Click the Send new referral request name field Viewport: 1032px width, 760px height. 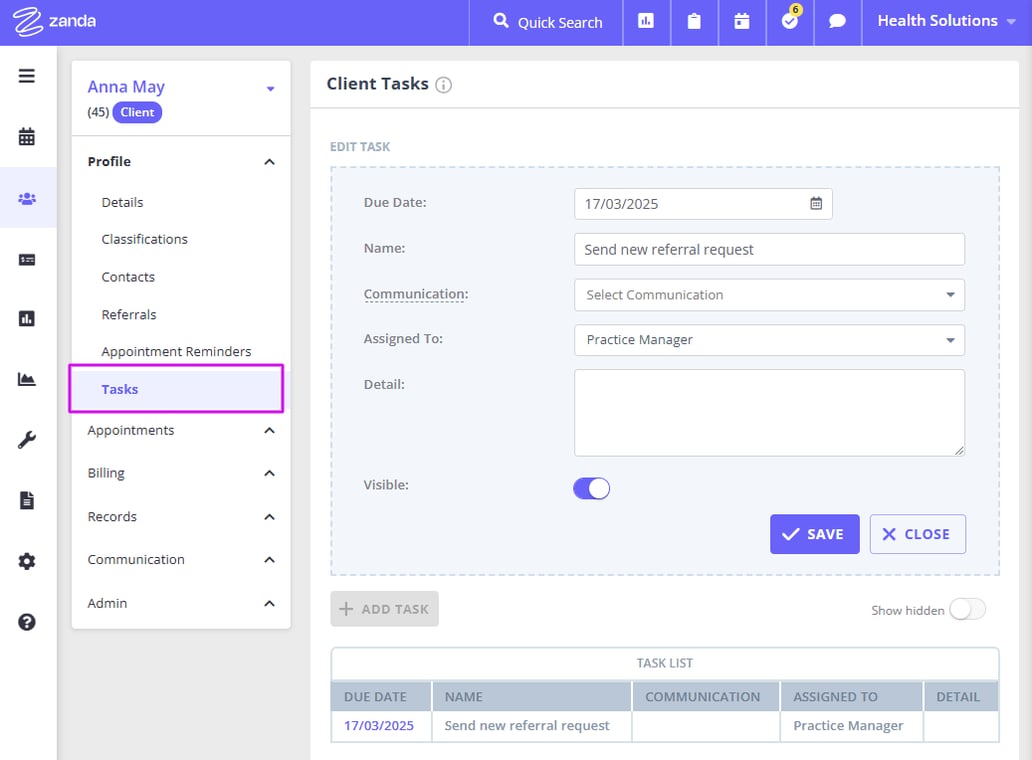[x=768, y=249]
